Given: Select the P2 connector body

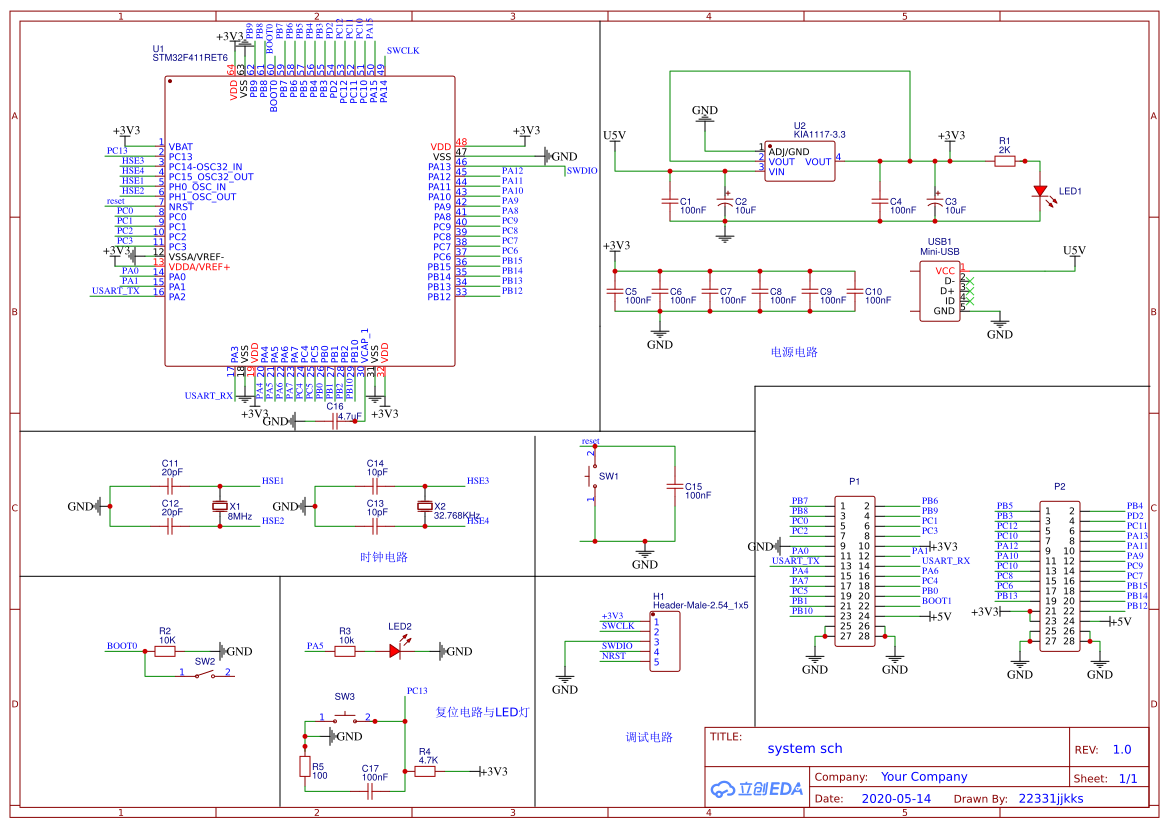Looking at the screenshot, I should pos(1059,575).
